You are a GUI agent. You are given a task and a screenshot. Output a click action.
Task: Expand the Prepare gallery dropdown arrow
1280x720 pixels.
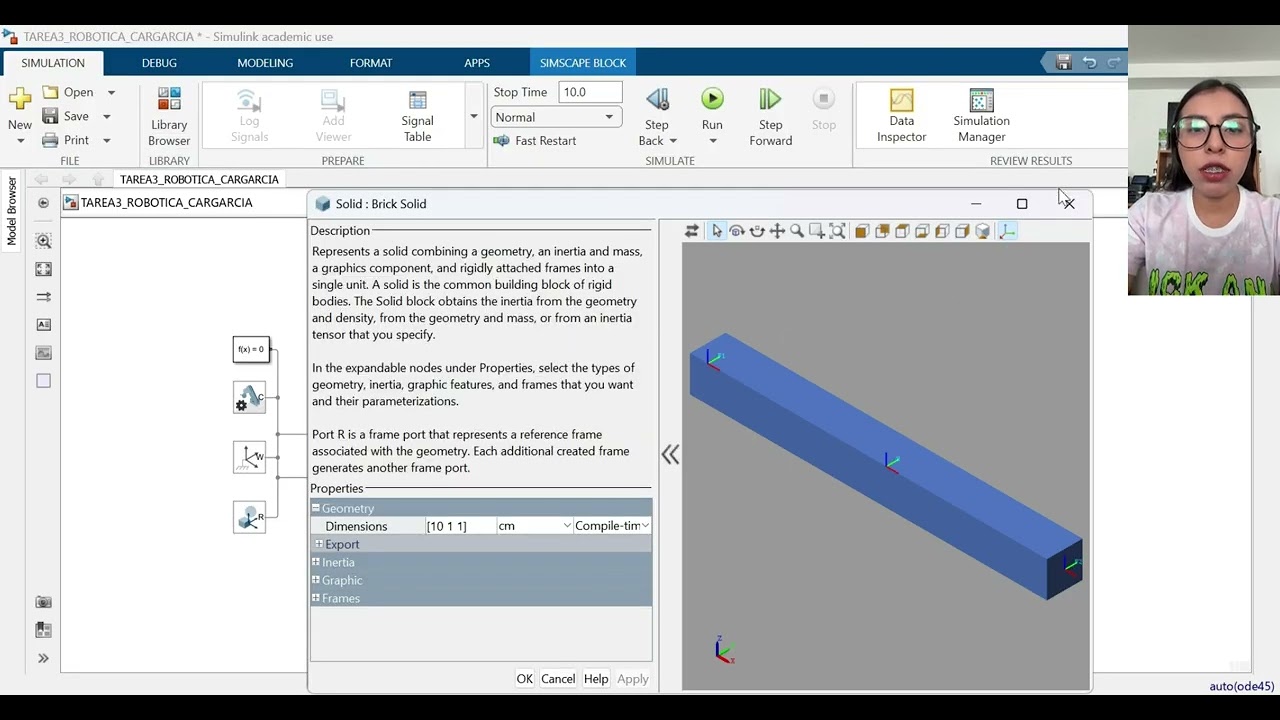(x=474, y=116)
